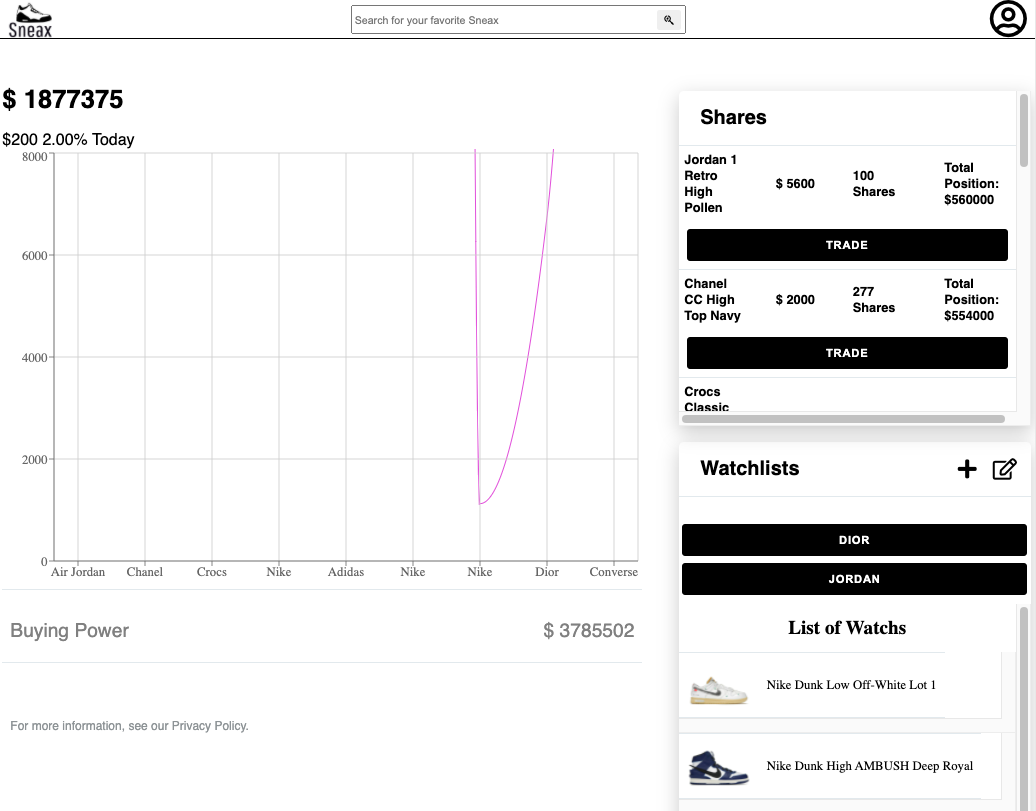Open the JORDAN watchlist

[854, 579]
